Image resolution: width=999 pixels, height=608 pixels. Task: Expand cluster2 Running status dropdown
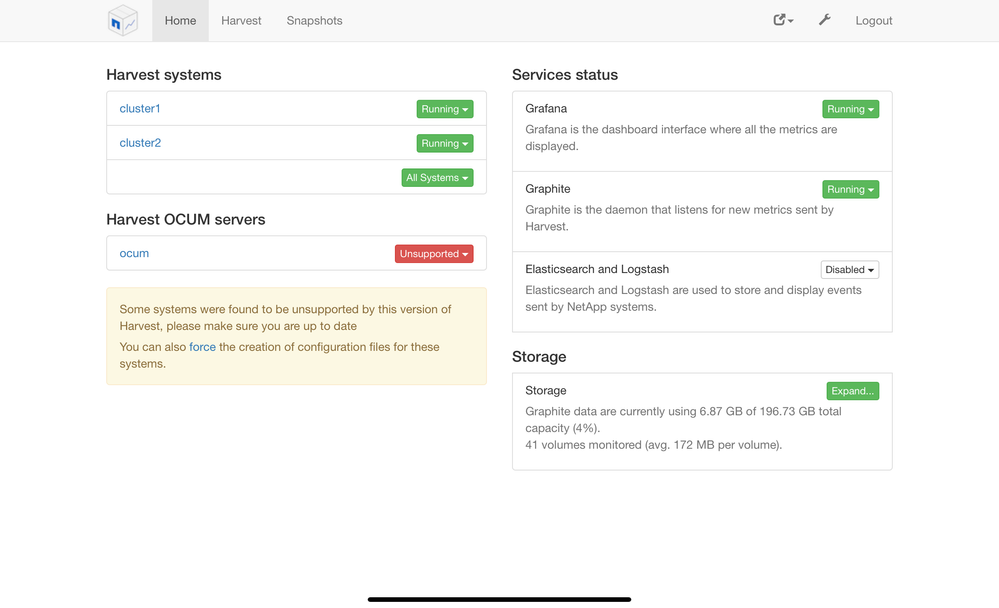pyautogui.click(x=445, y=144)
